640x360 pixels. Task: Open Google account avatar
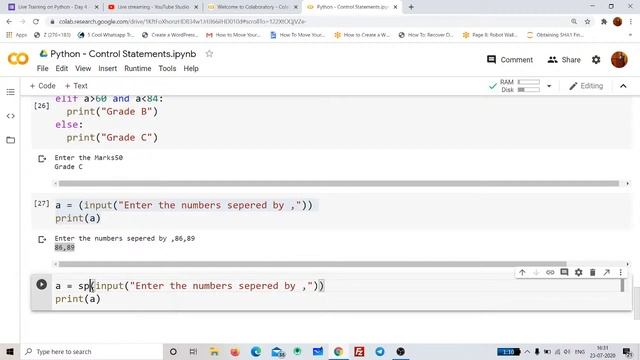tap(619, 60)
